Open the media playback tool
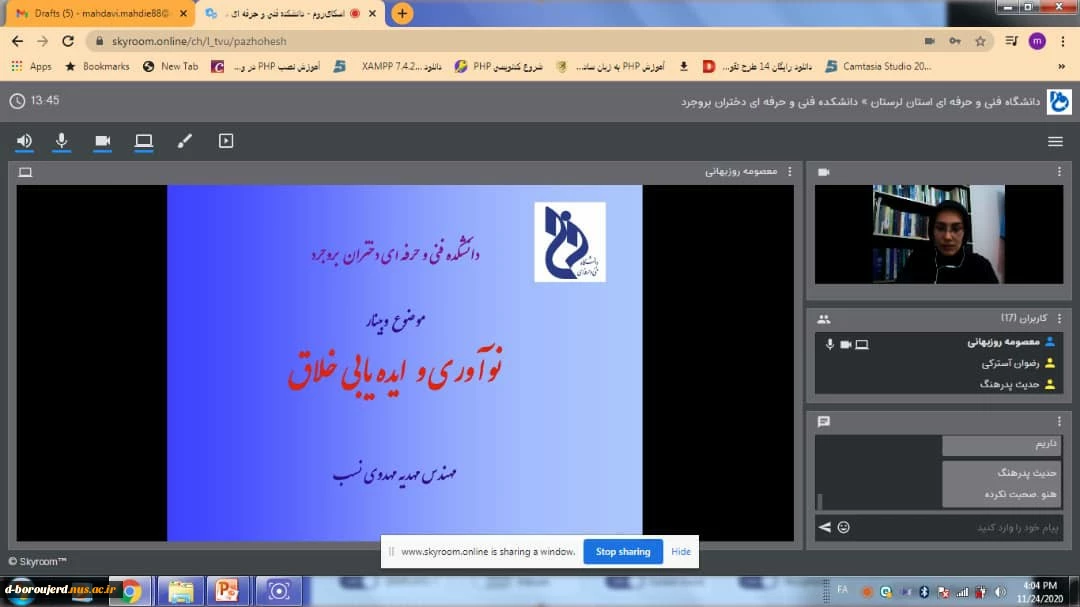The width and height of the screenshot is (1080, 607). pos(226,141)
